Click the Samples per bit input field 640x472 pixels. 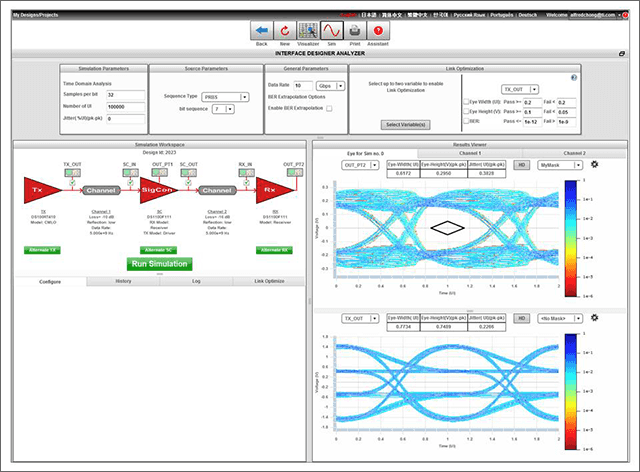pyautogui.click(x=122, y=93)
